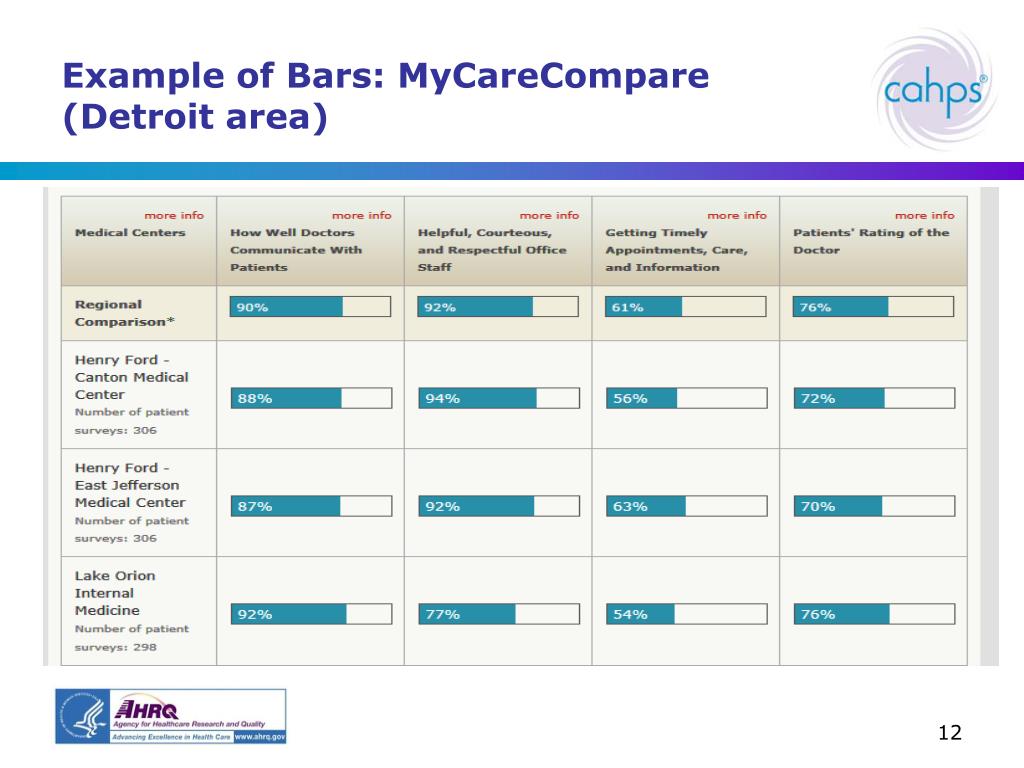Open 'more info' for How Well Doctors Communicate

point(361,215)
